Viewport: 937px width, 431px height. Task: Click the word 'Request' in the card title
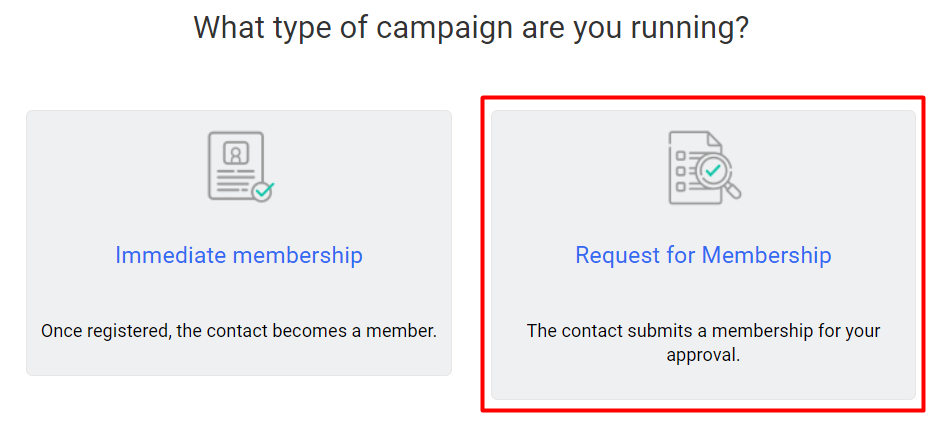[614, 255]
